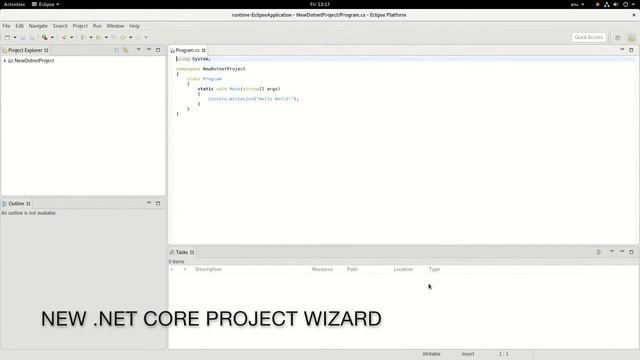Open the Search menu

60,26
